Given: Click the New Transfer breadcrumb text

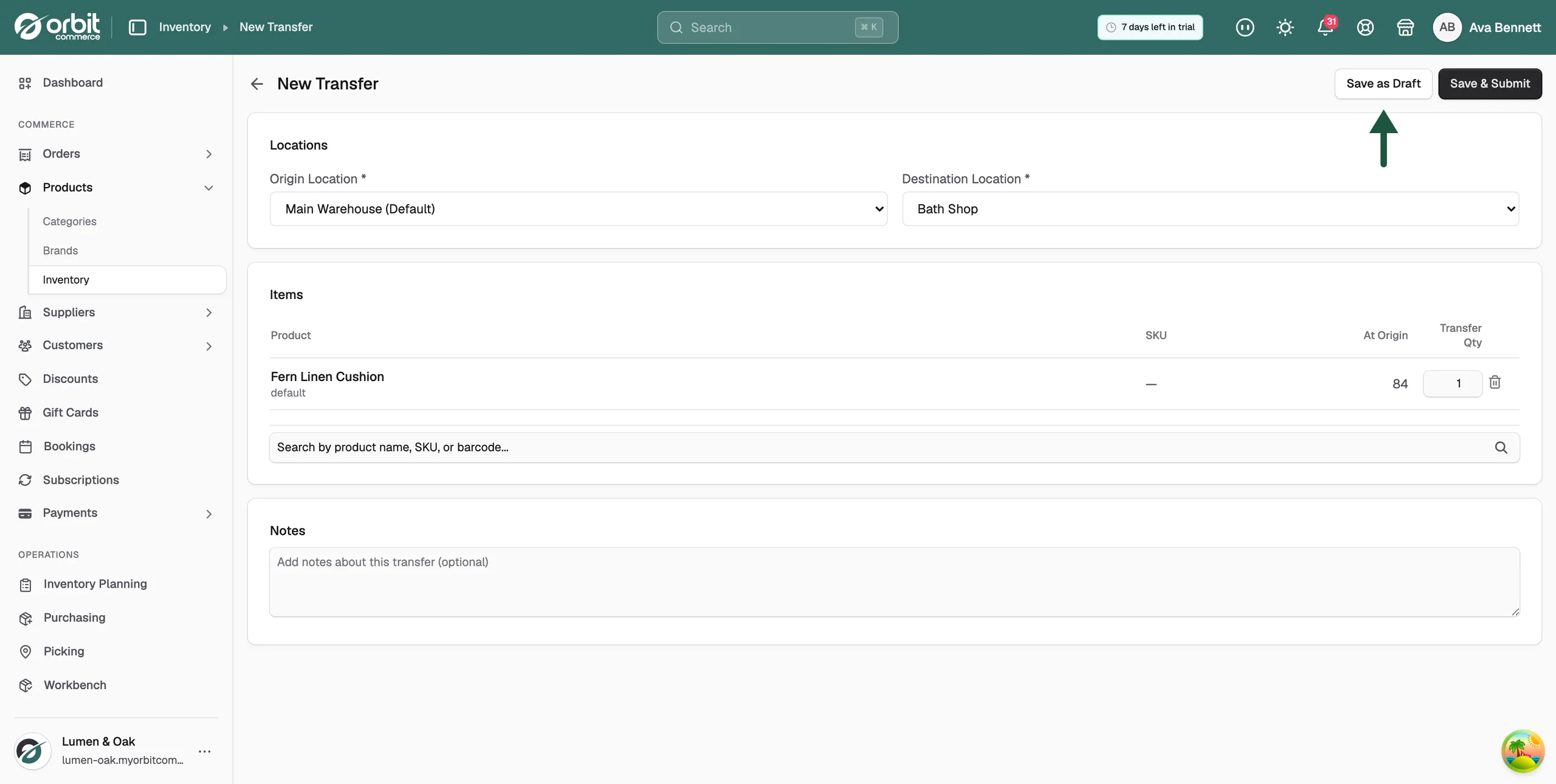Looking at the screenshot, I should pyautogui.click(x=276, y=27).
